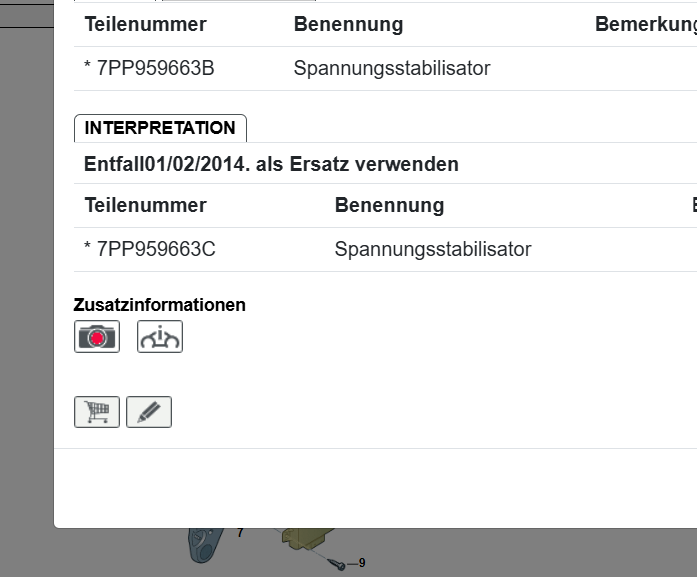Open the camera photo icon

97,337
